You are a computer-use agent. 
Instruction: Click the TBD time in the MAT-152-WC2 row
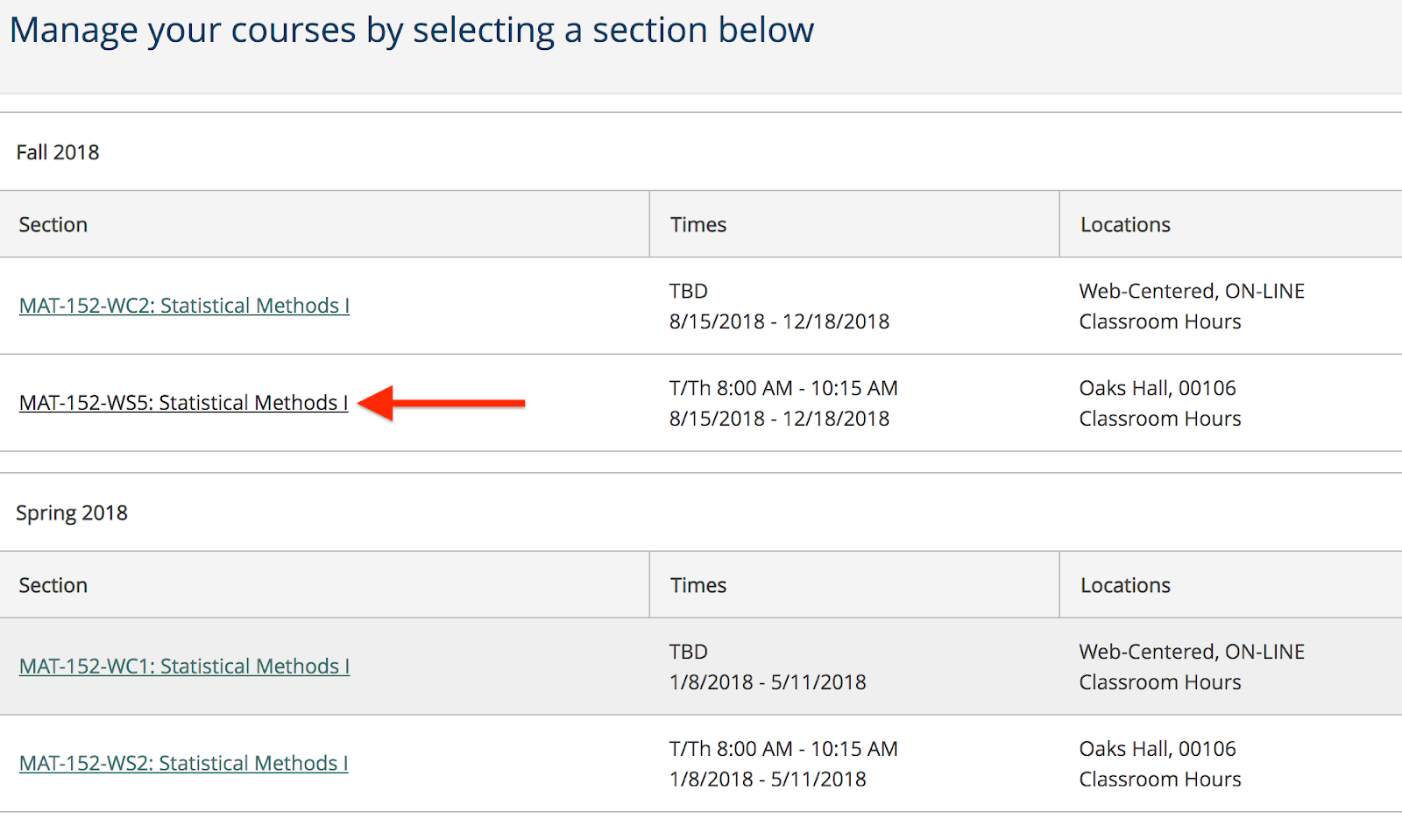click(689, 292)
